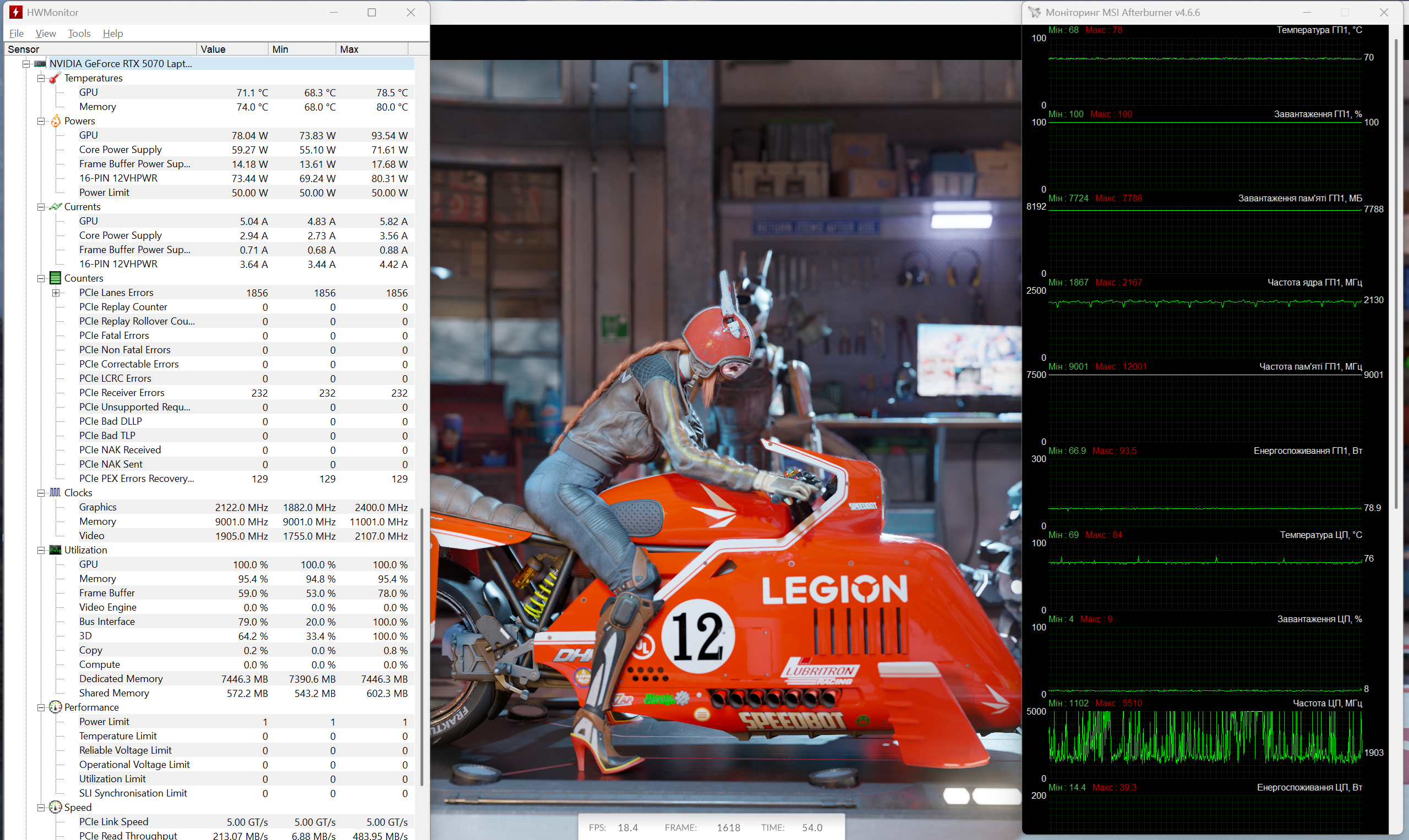Click the Clocks signal icon
Screen dimensions: 1409x840
click(x=55, y=492)
